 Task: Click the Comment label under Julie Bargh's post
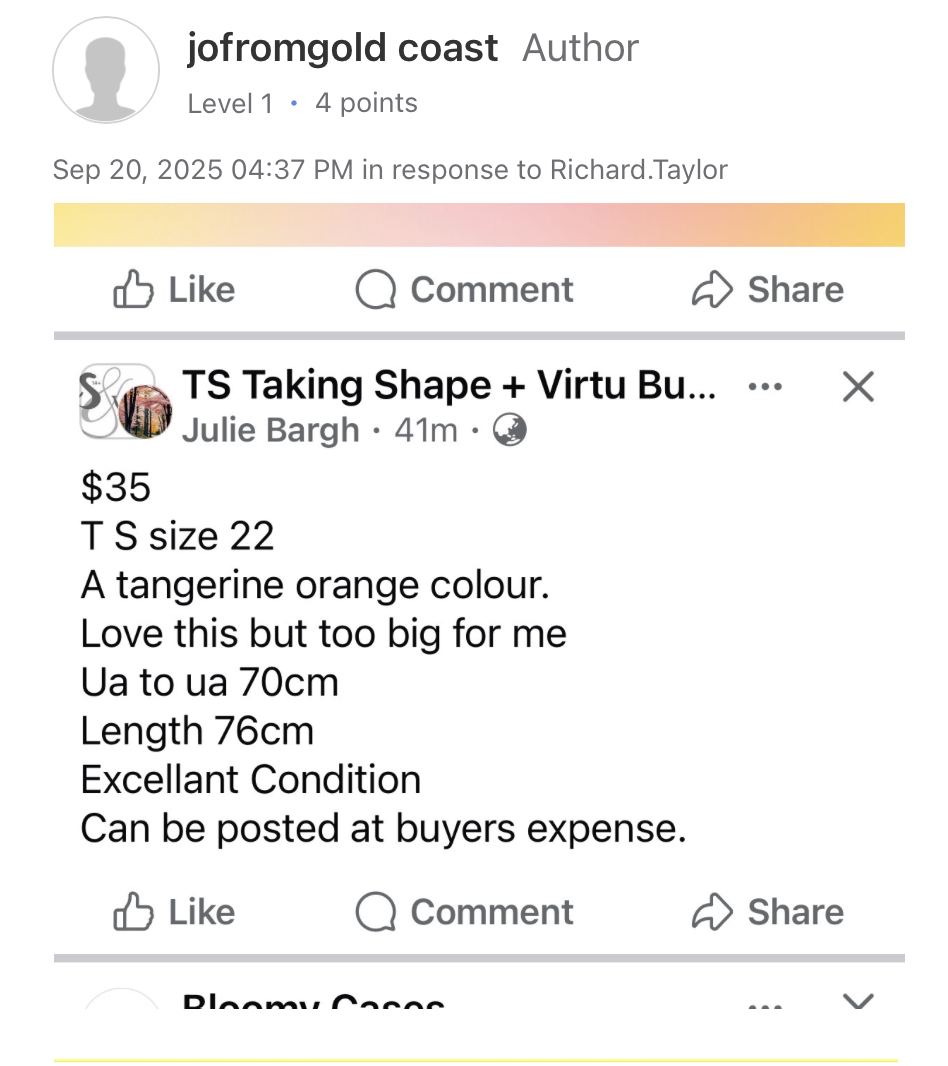tap(492, 912)
